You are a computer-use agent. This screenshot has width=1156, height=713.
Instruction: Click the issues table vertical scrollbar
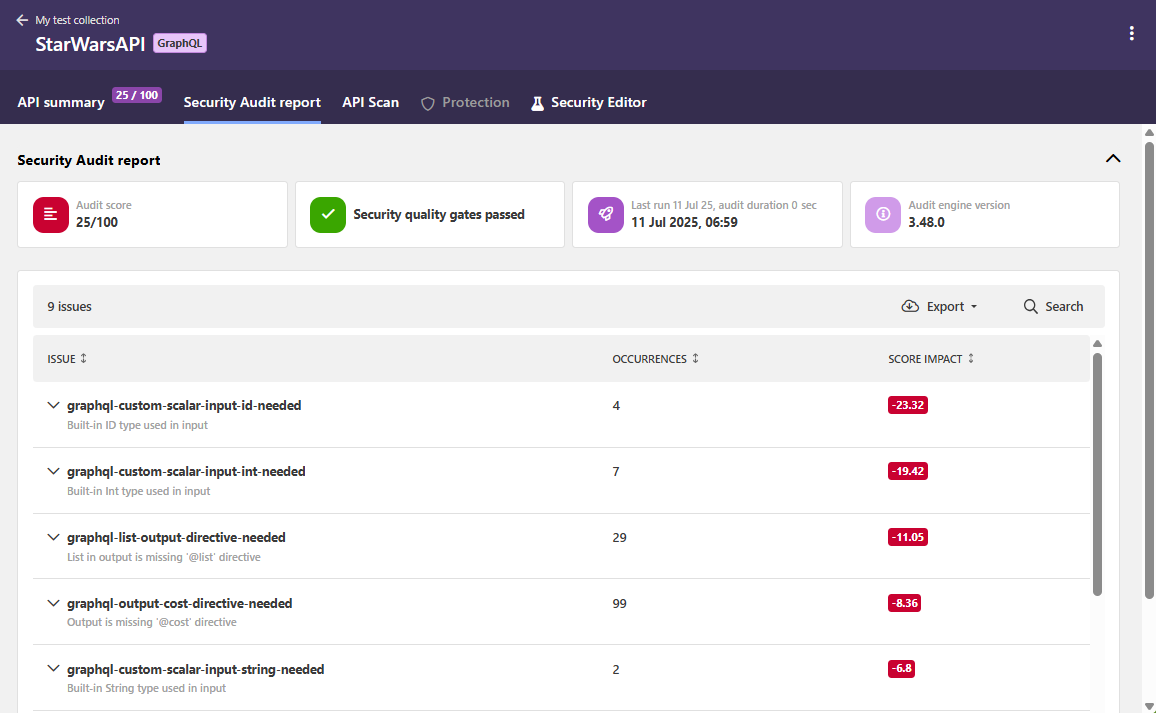[x=1097, y=470]
